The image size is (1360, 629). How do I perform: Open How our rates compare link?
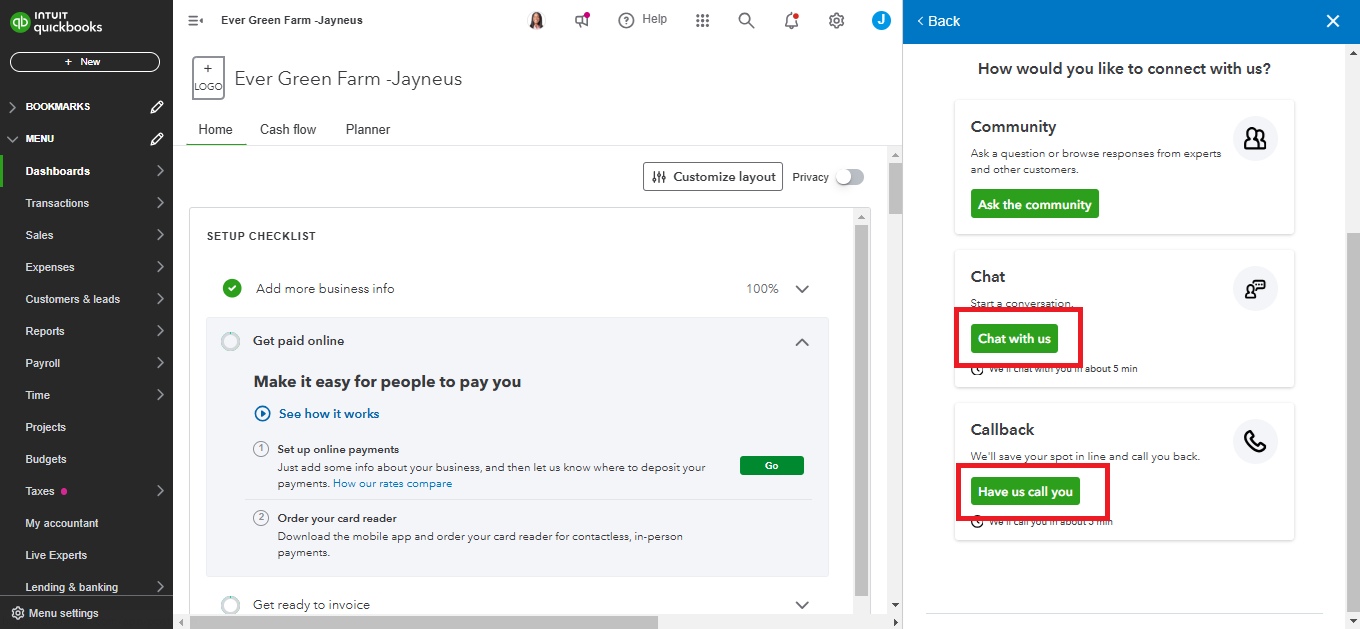pyautogui.click(x=392, y=484)
